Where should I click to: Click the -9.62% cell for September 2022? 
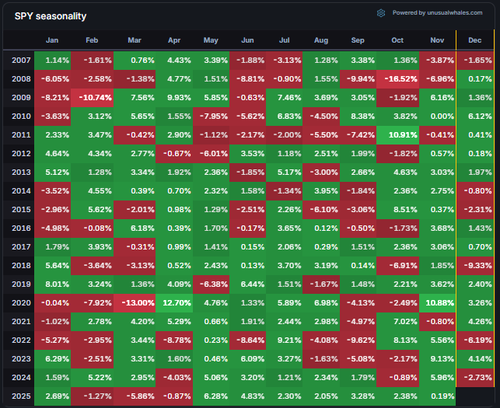358,341
